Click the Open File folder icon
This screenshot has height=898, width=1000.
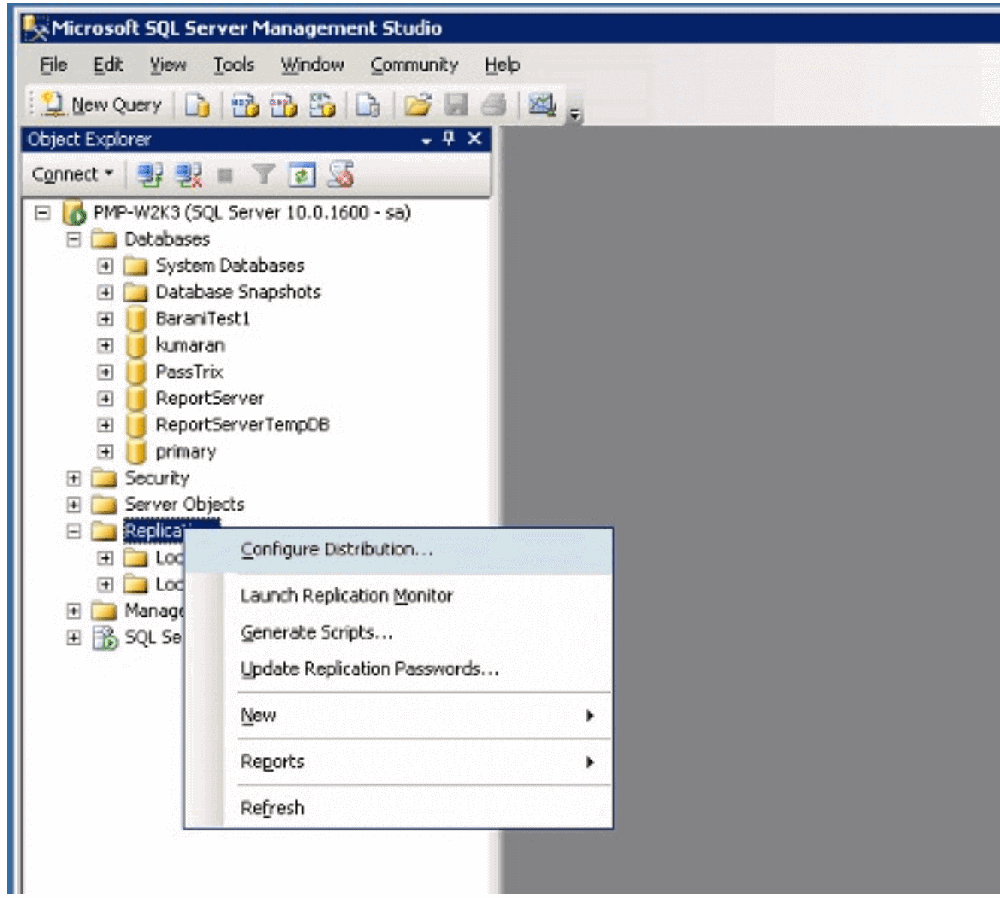[x=418, y=105]
